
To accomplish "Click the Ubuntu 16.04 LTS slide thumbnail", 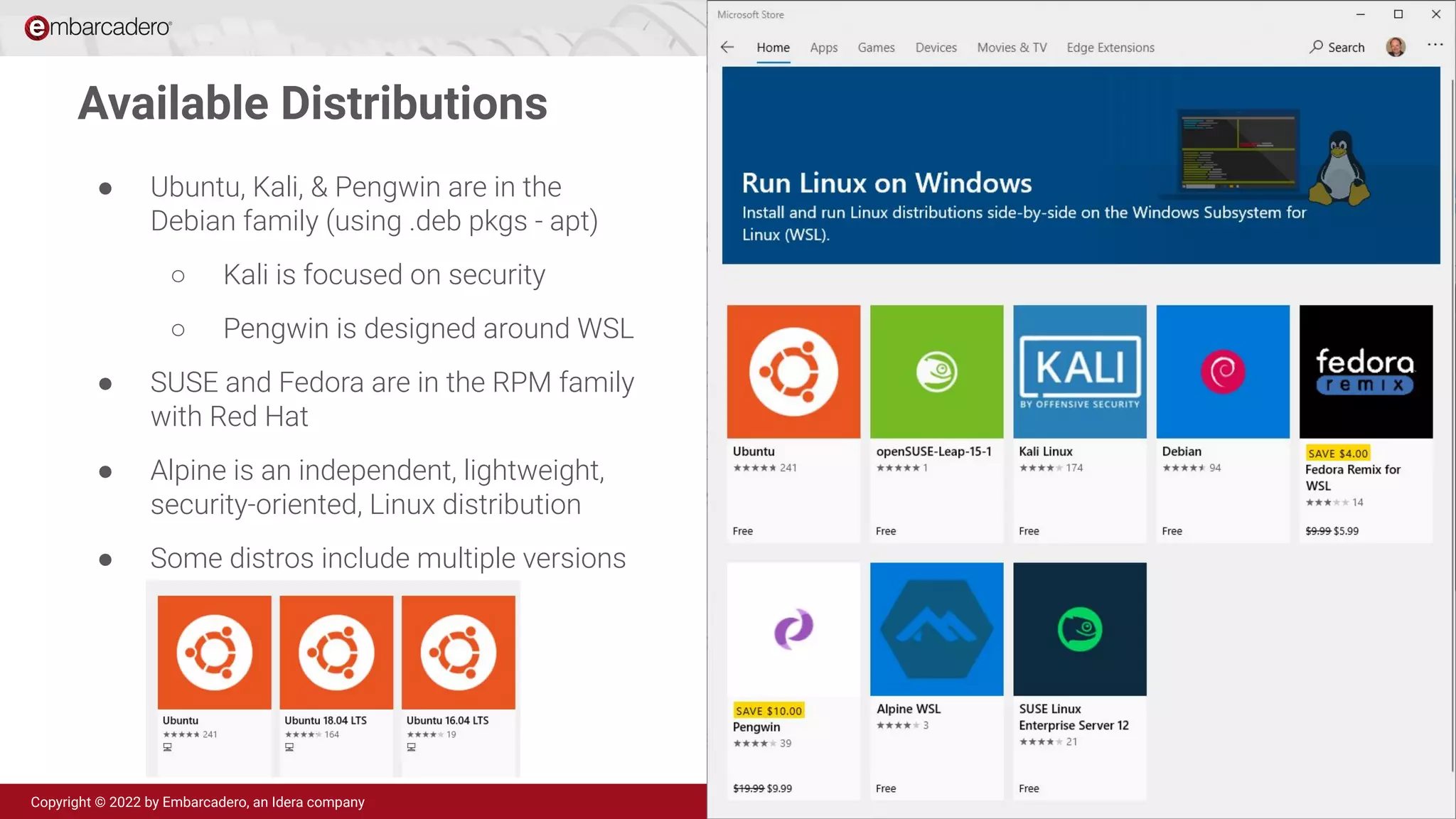I will [459, 652].
